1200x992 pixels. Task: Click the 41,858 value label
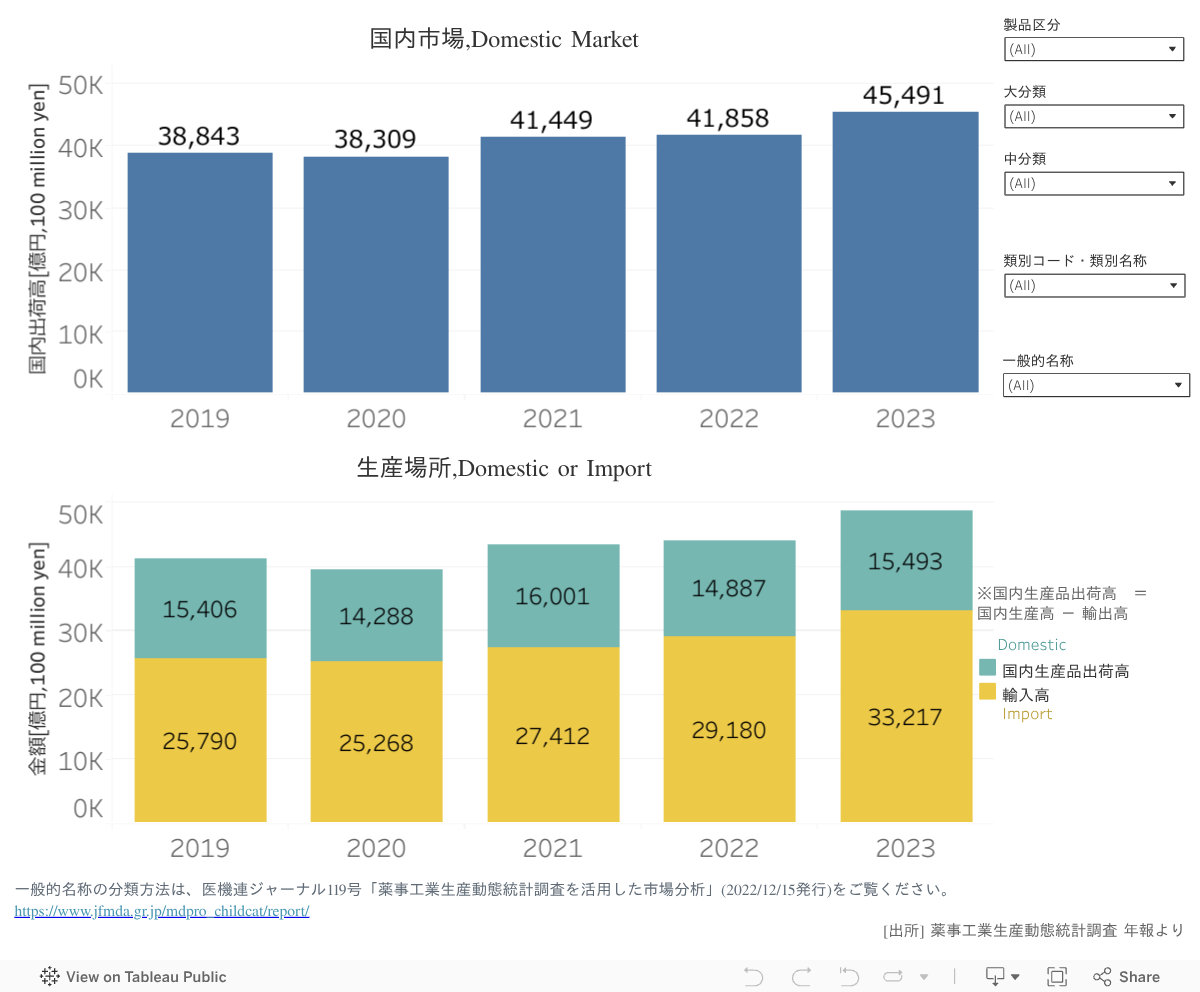pos(728,118)
